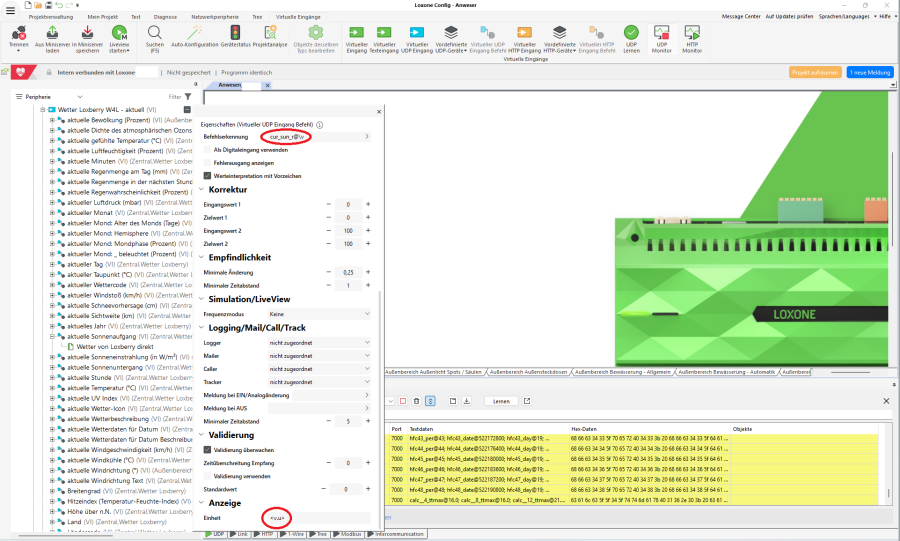Edit the Befehlserkennung field

click(x=319, y=137)
